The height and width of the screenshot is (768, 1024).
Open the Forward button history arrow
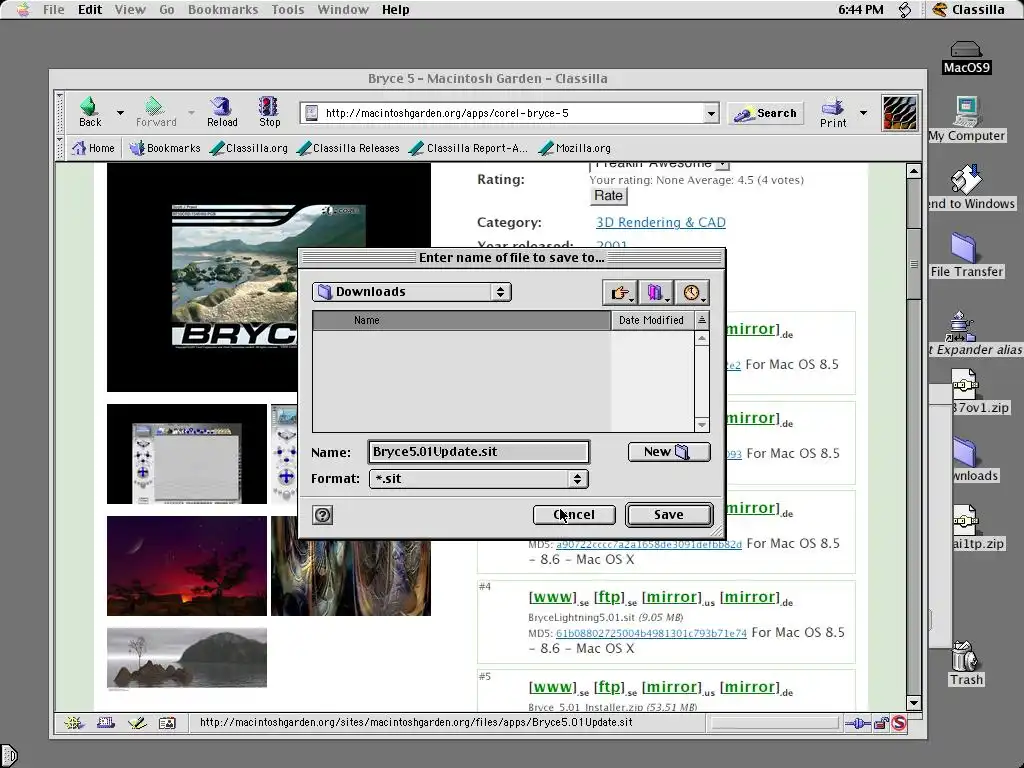[191, 112]
